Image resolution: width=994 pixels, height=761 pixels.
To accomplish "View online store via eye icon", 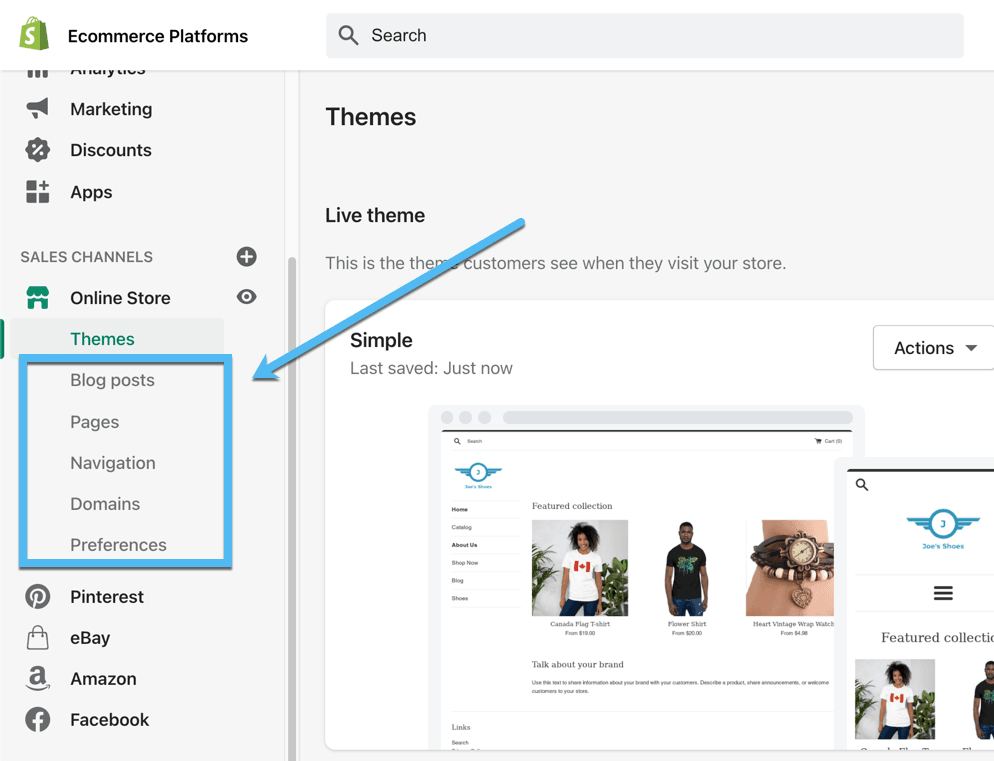I will tap(247, 297).
